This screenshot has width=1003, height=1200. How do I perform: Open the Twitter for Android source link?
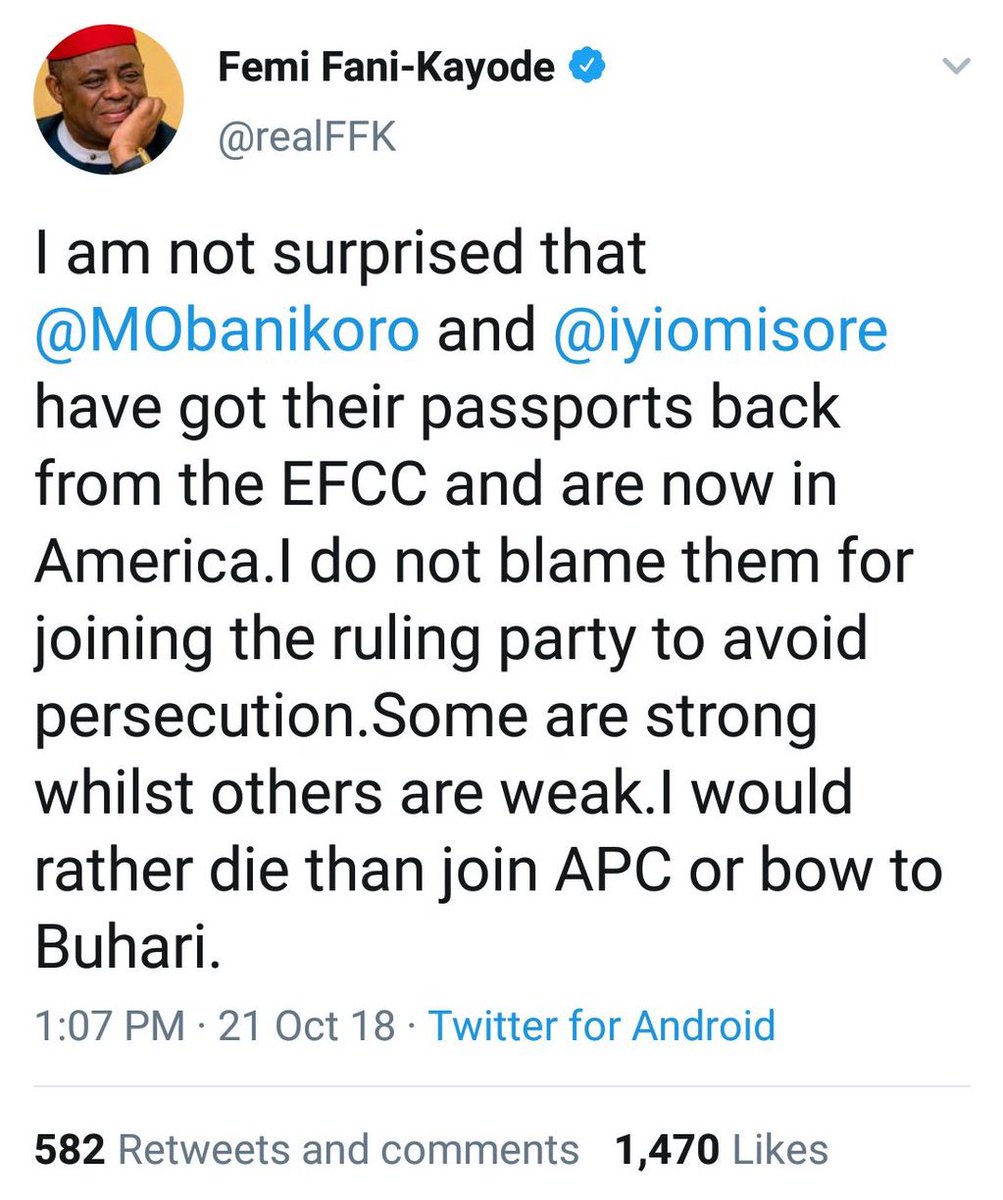coord(601,1026)
